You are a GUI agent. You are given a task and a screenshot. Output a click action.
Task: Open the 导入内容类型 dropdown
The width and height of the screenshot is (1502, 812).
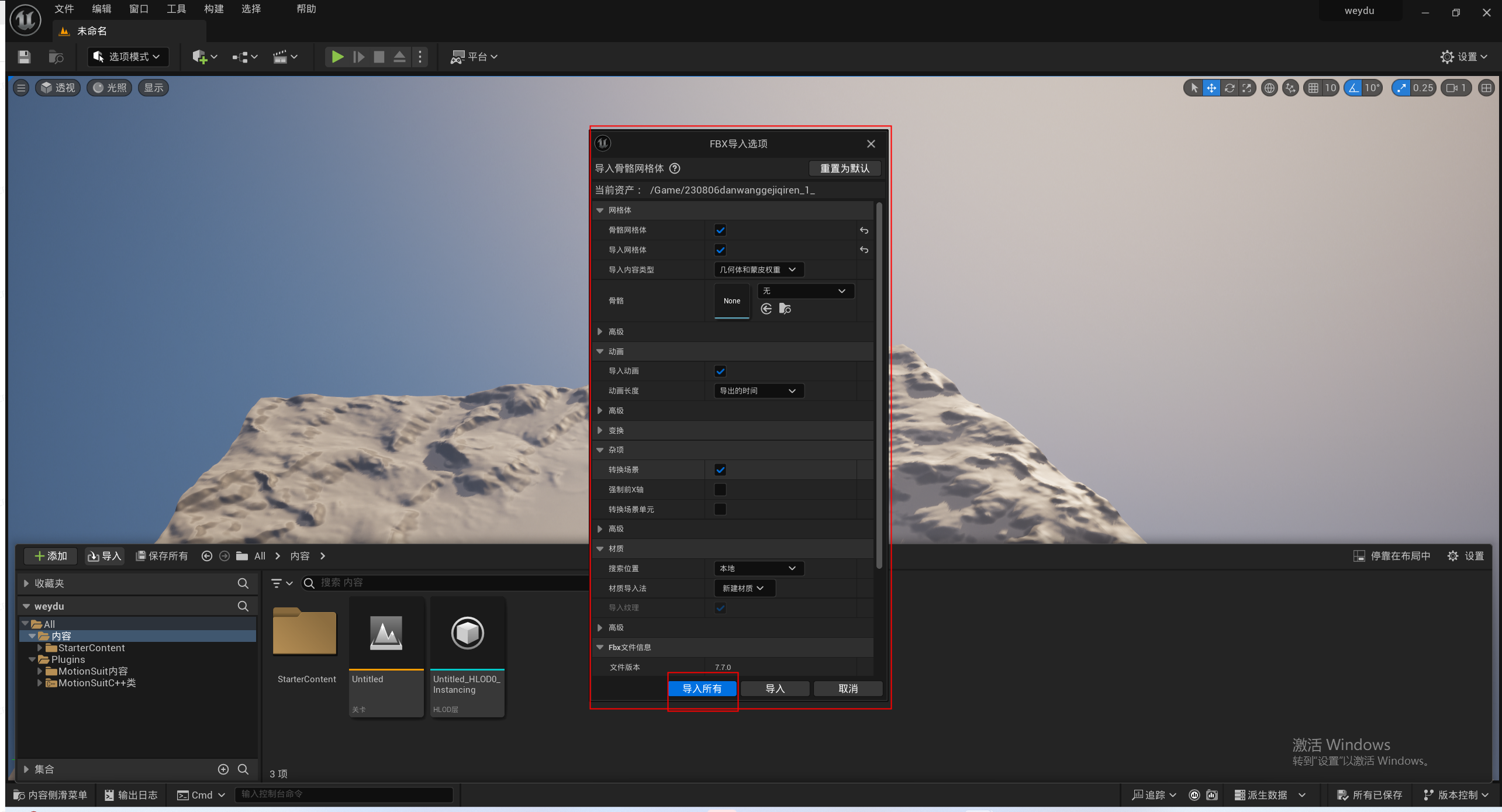click(758, 269)
